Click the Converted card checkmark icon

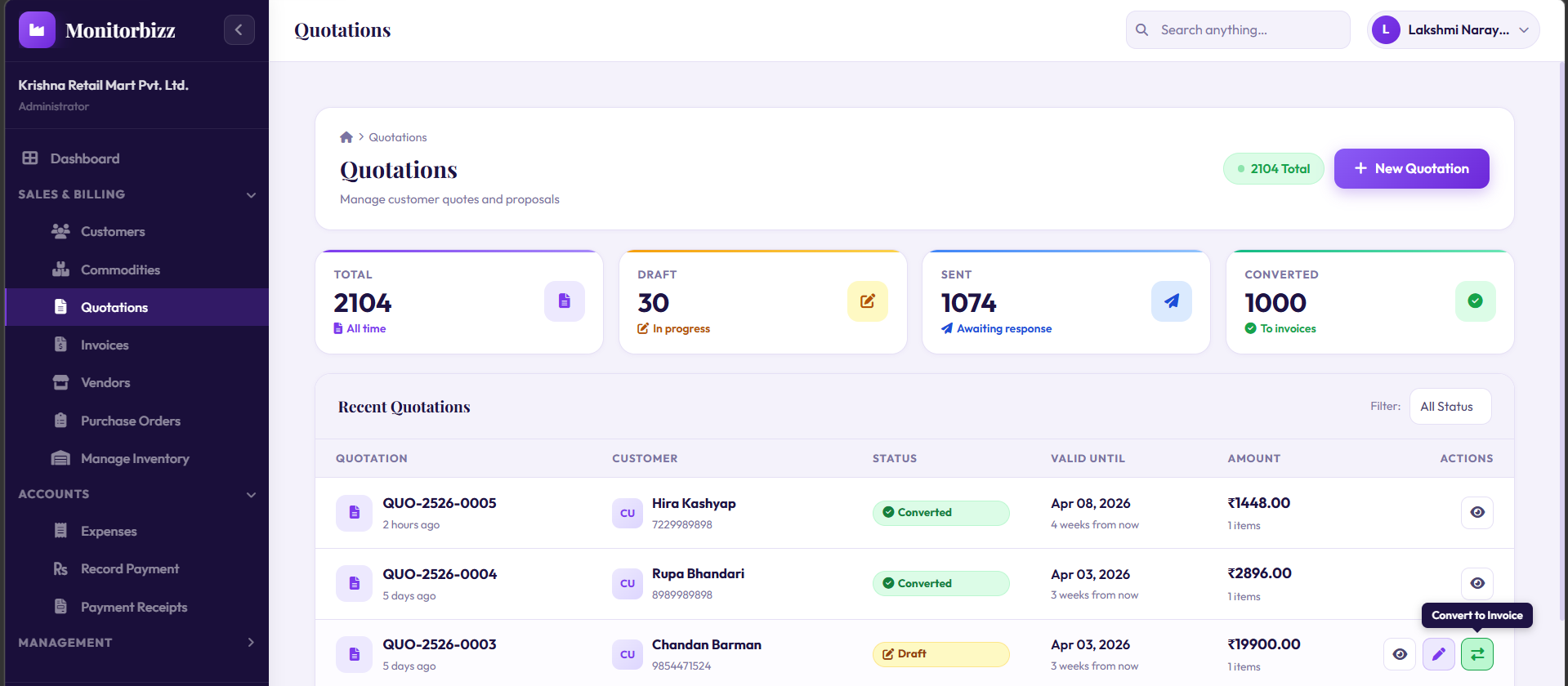click(x=1475, y=301)
